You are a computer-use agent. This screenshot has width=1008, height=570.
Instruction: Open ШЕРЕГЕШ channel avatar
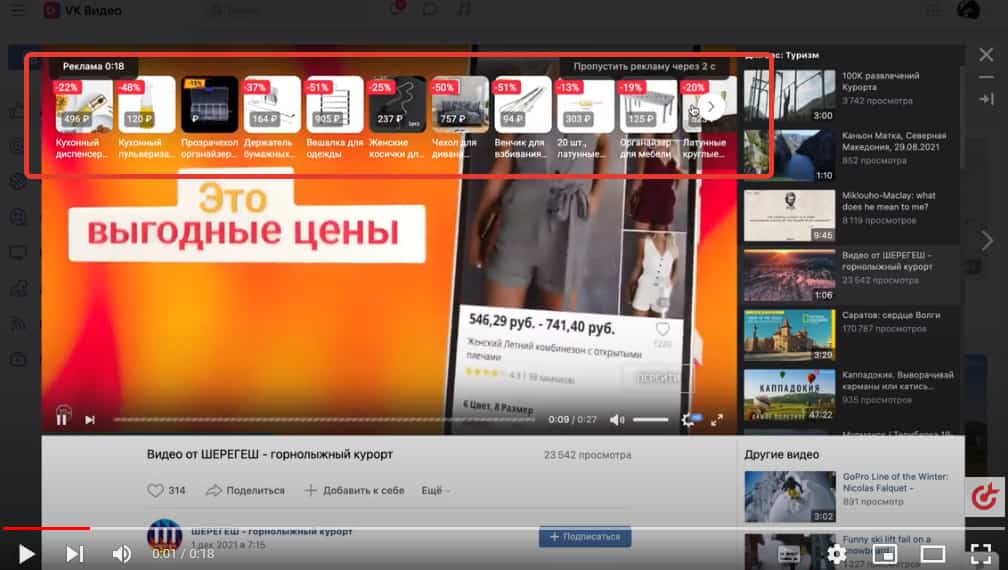pyautogui.click(x=165, y=535)
